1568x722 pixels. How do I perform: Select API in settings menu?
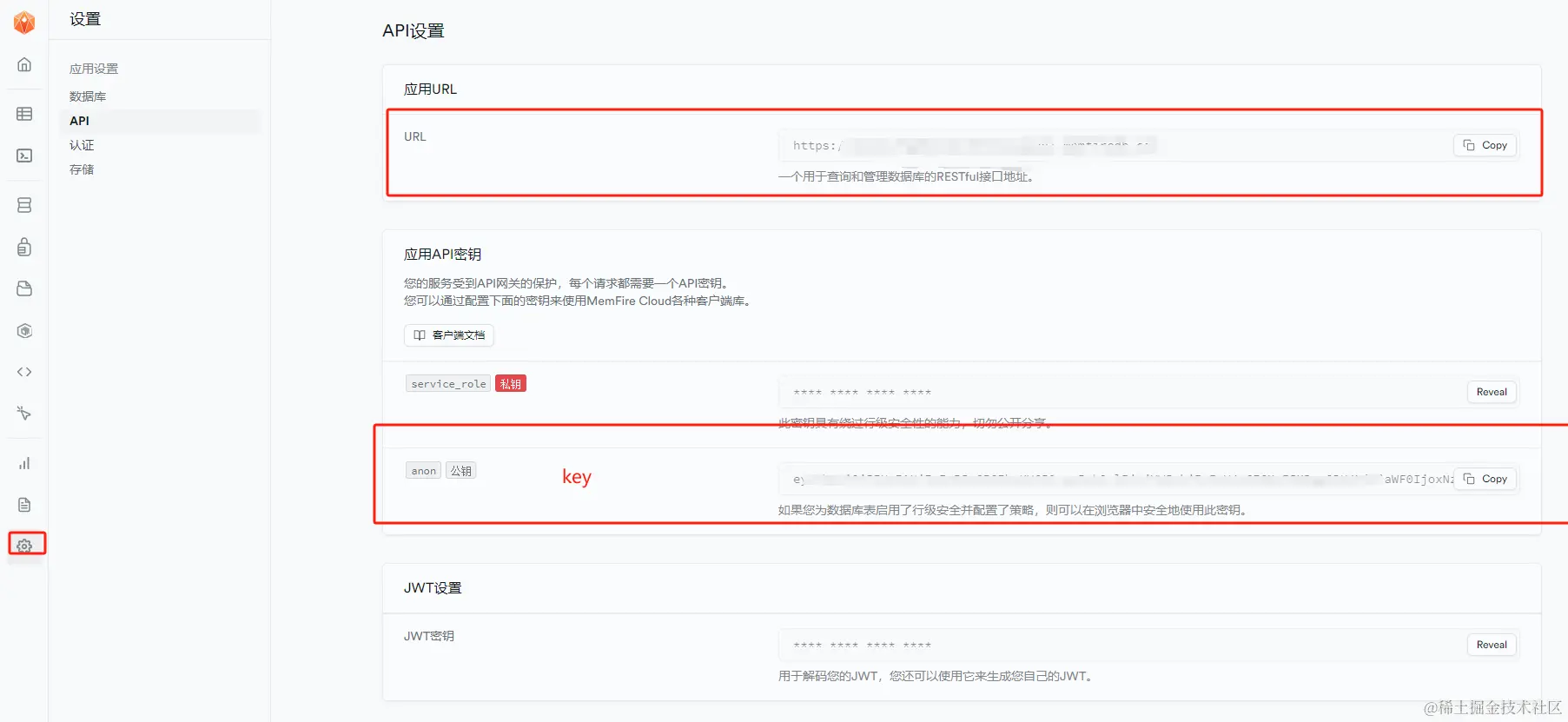[x=160, y=121]
